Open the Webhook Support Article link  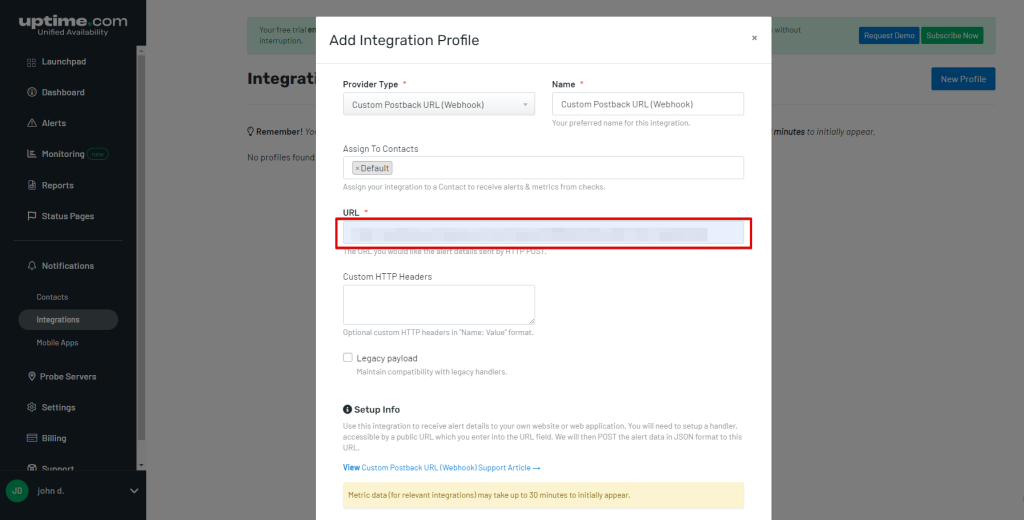point(442,468)
